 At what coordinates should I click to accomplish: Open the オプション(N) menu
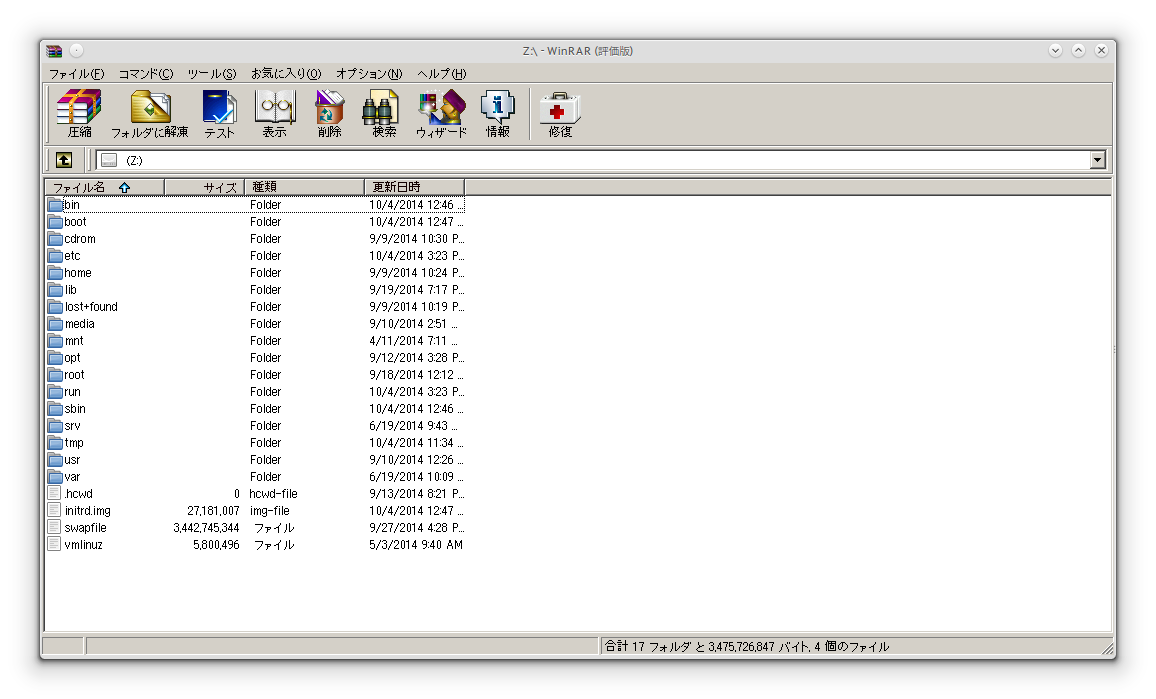pos(369,74)
